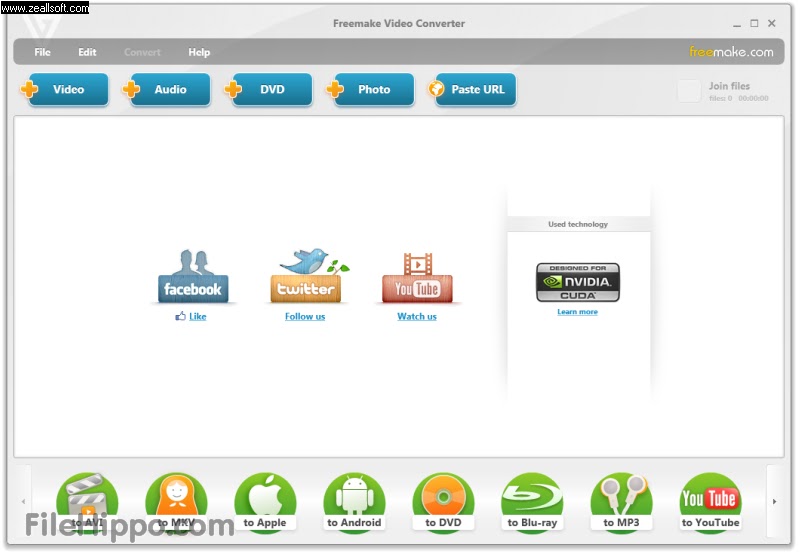The height and width of the screenshot is (555, 803).
Task: Choose the to MP3 output format
Action: 621,503
